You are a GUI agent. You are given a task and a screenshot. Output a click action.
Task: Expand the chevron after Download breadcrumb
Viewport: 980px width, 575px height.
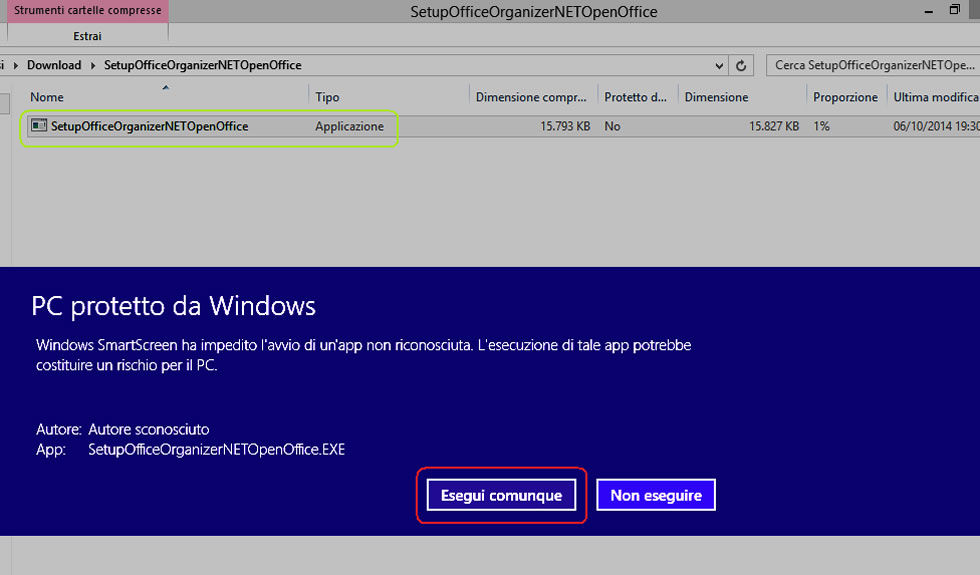92,65
